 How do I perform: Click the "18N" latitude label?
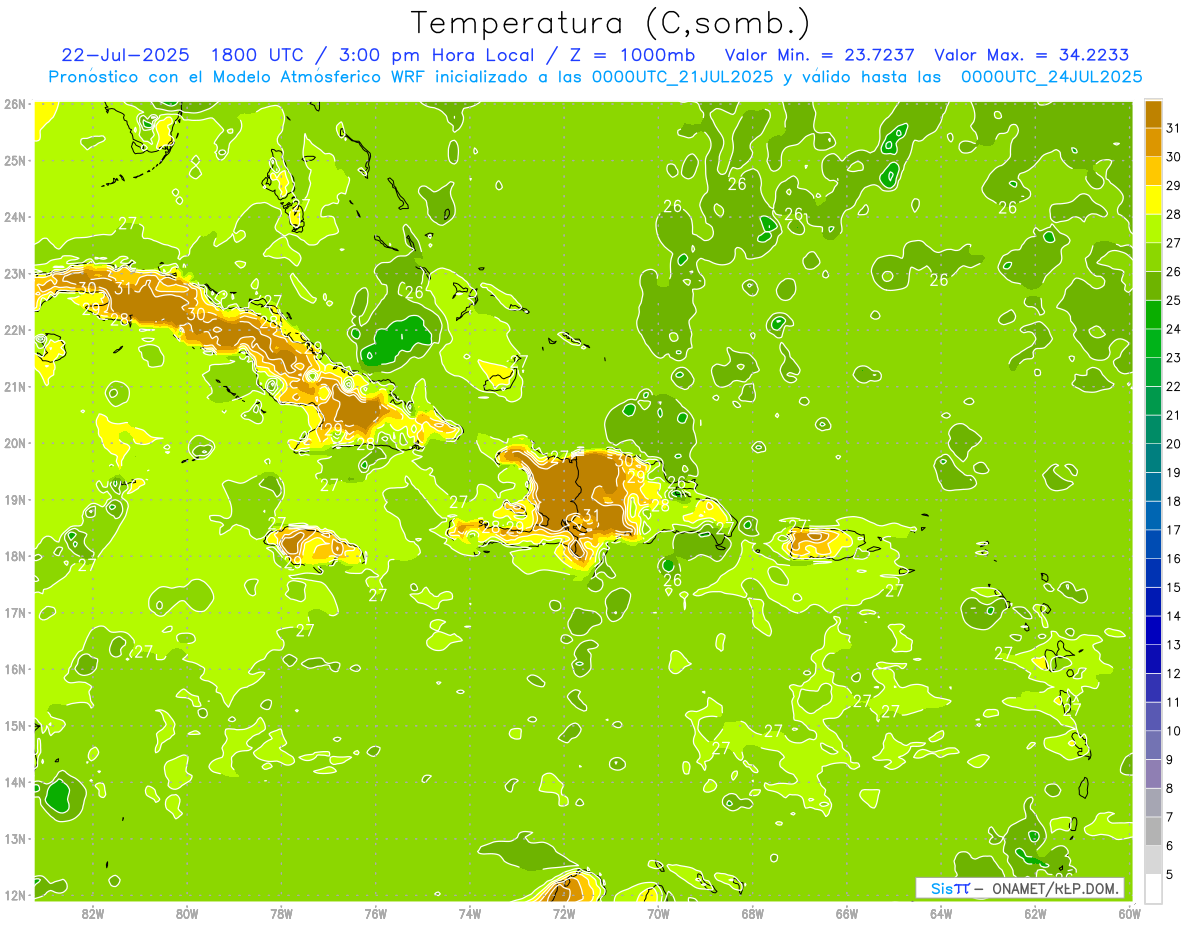pos(14,556)
